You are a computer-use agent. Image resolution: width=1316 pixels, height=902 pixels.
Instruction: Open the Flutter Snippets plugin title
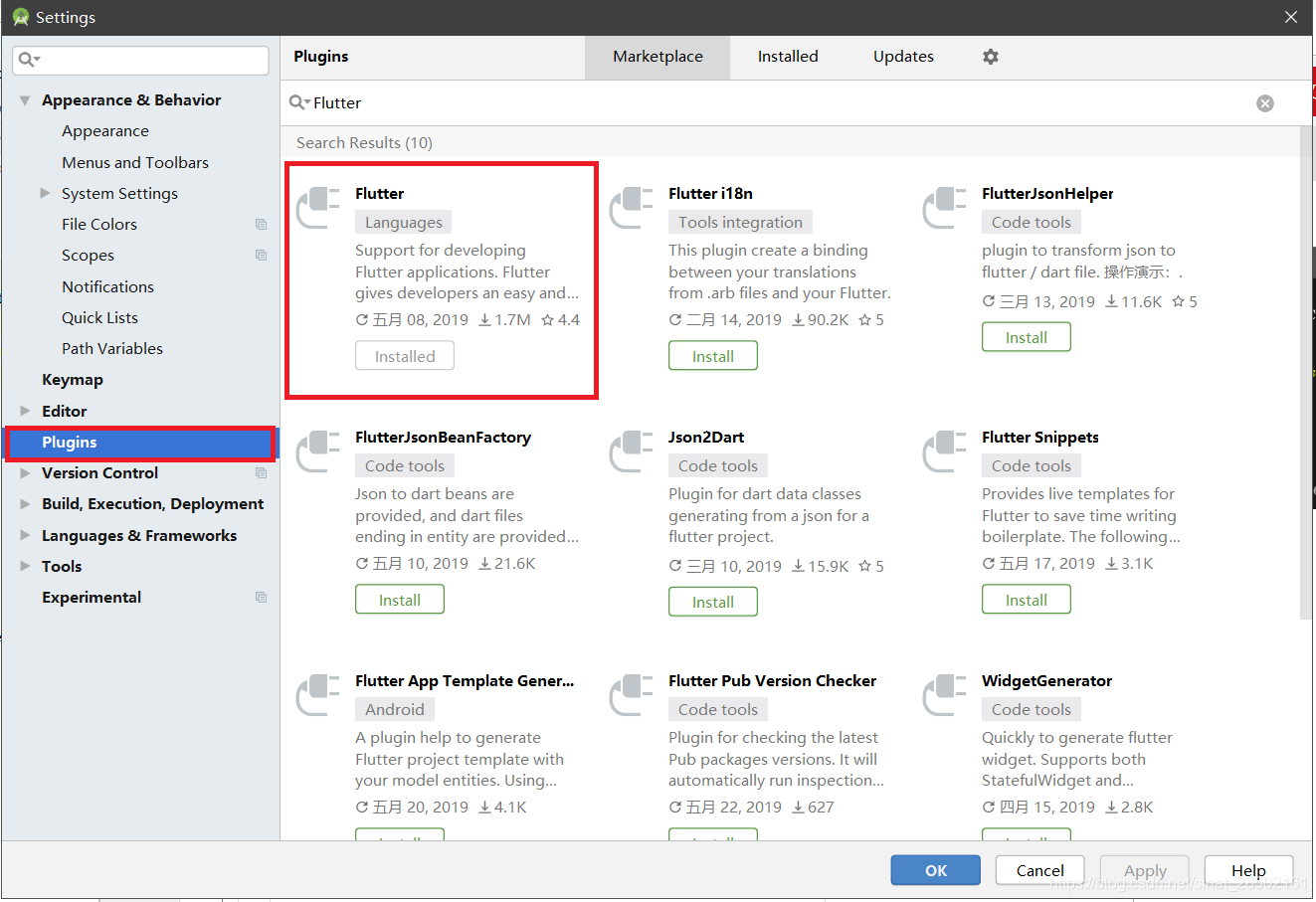coord(1040,438)
